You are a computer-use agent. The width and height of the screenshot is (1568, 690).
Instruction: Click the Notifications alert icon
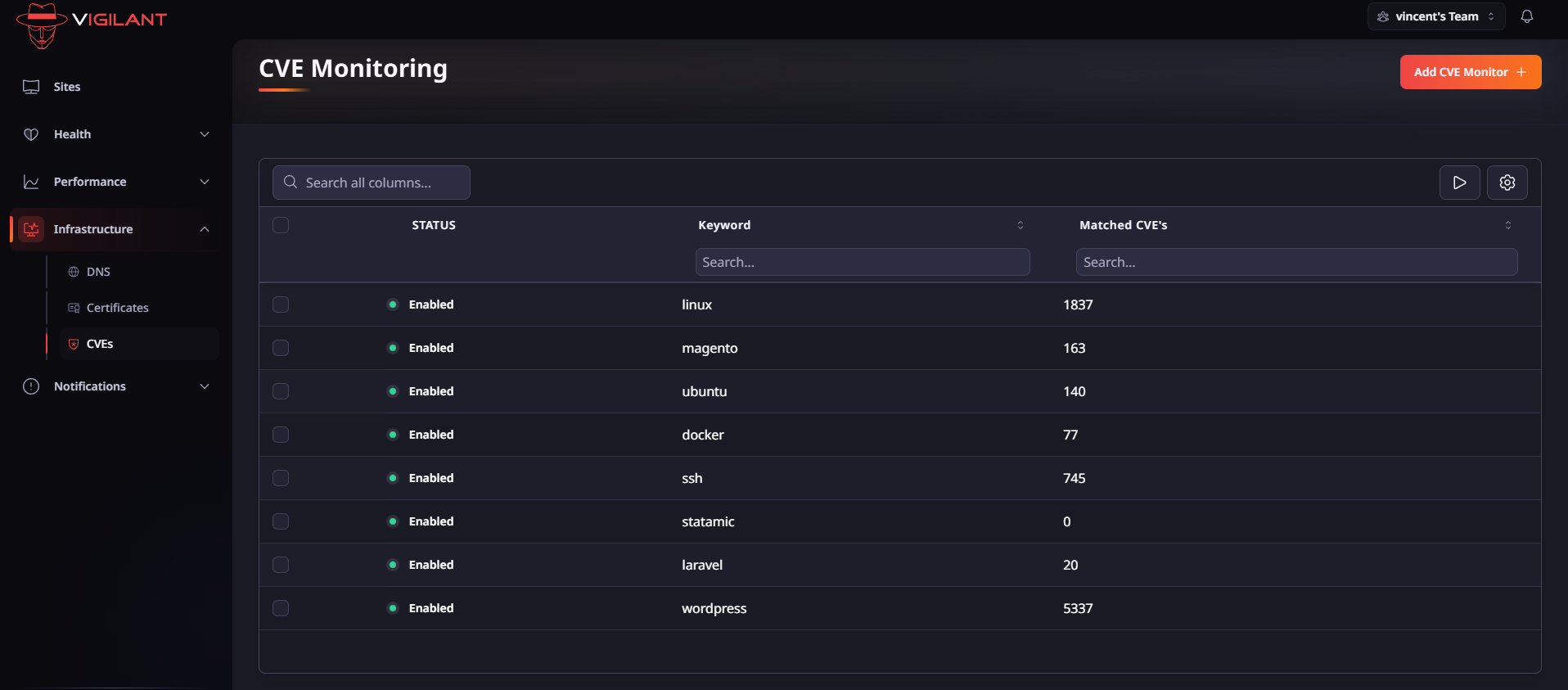coord(31,386)
